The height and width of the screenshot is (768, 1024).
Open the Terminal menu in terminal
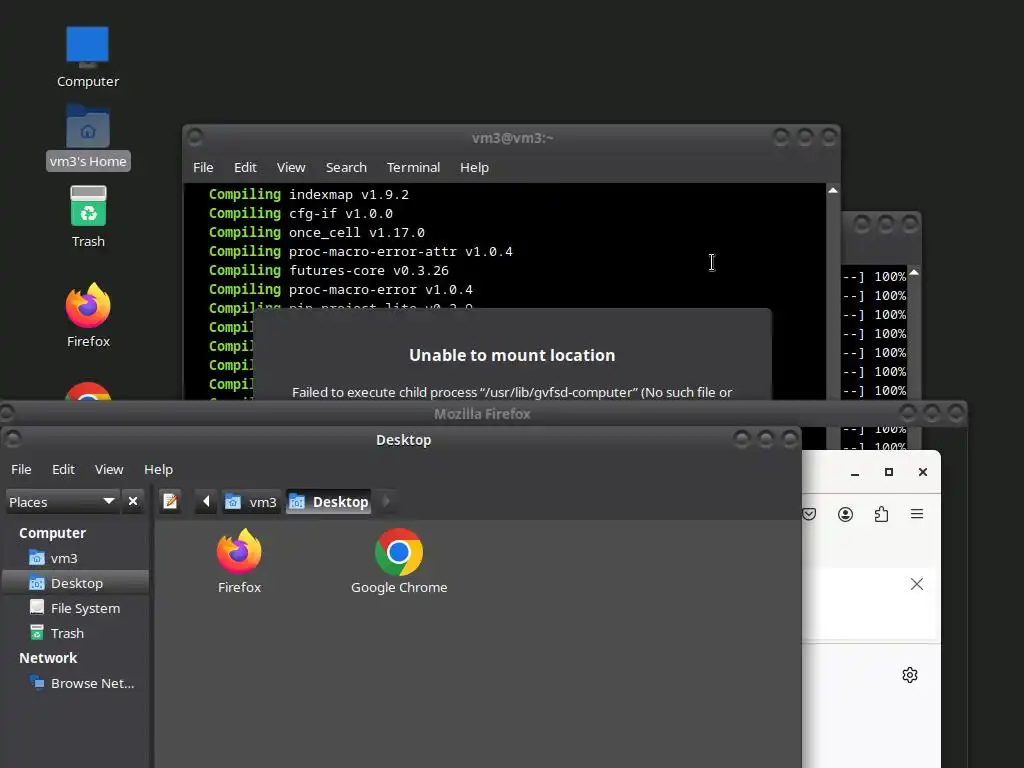click(x=413, y=168)
